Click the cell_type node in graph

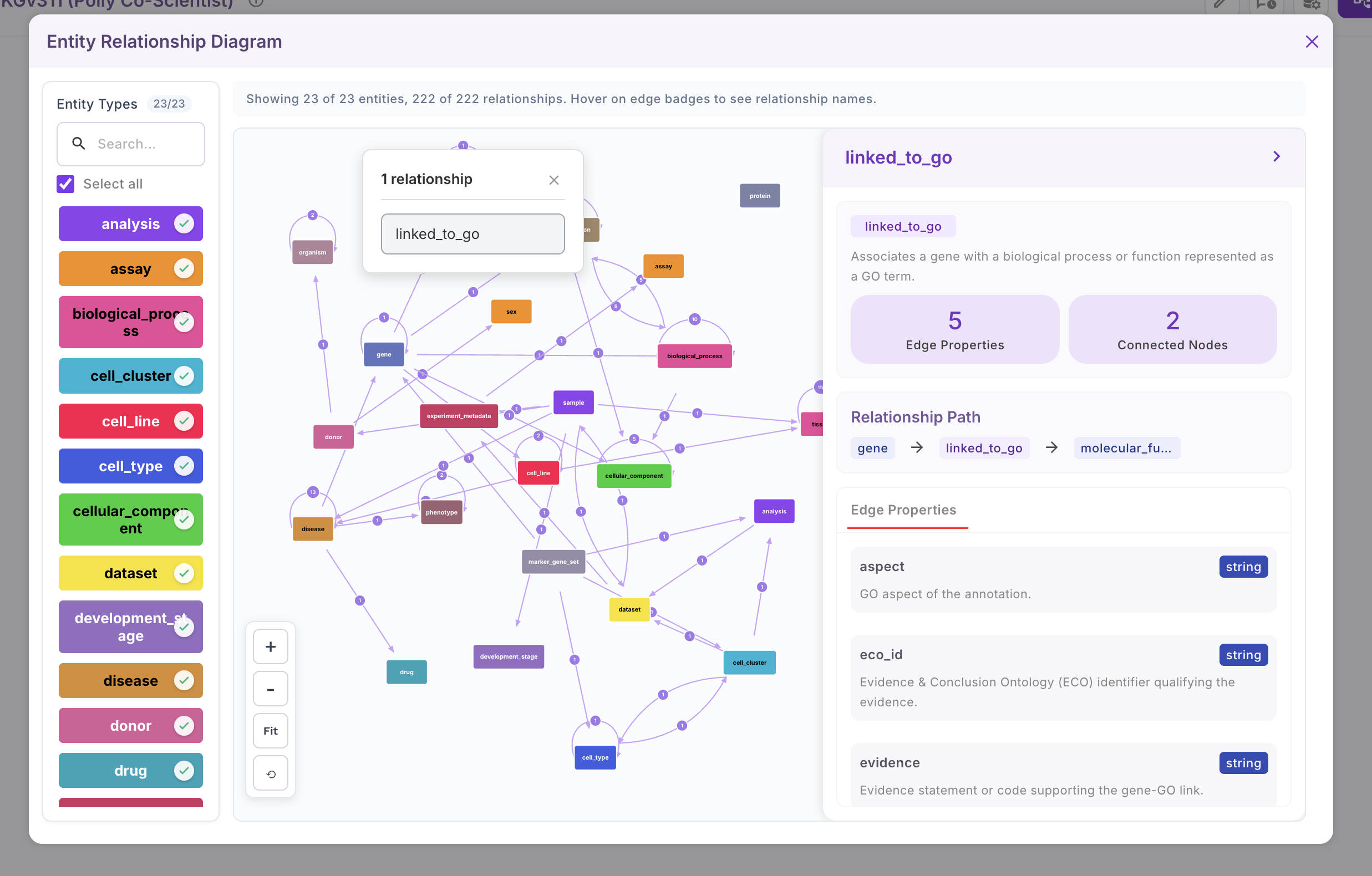[x=594, y=757]
